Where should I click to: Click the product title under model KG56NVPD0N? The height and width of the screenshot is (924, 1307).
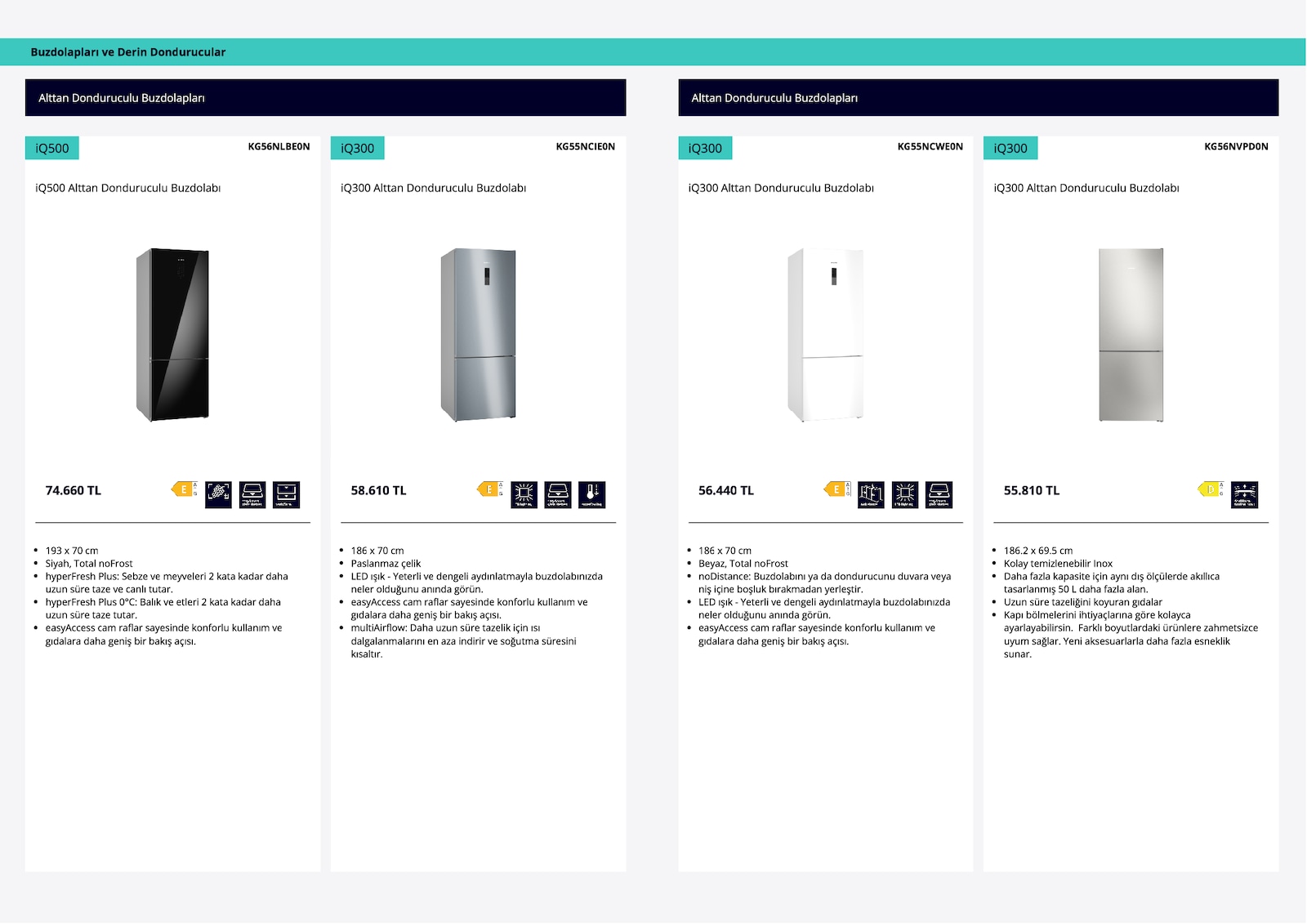(1086, 188)
